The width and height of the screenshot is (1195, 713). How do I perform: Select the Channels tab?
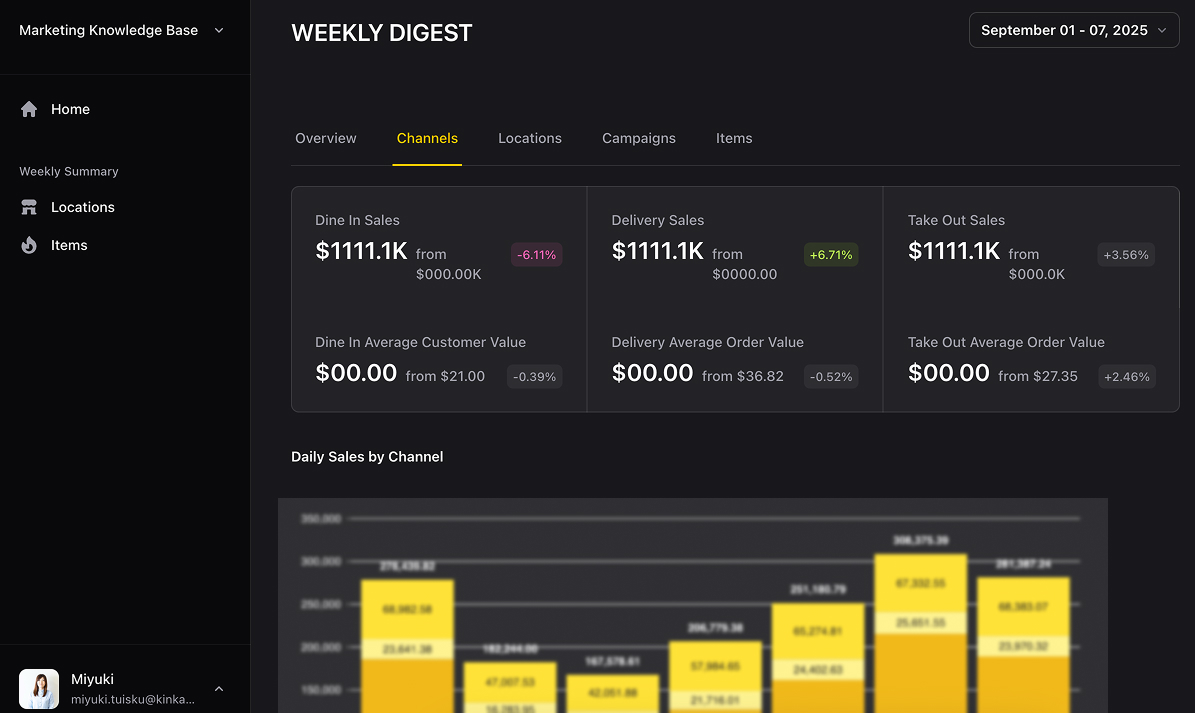(x=427, y=138)
